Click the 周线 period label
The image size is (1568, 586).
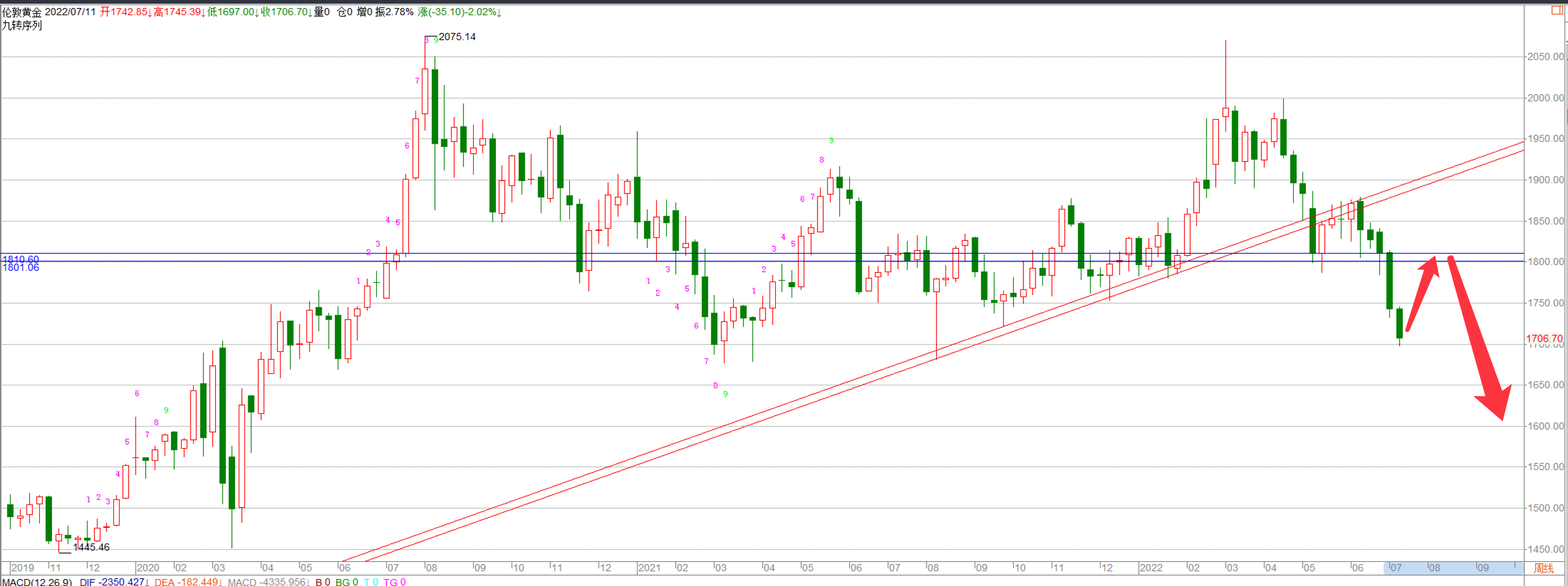[x=1543, y=568]
